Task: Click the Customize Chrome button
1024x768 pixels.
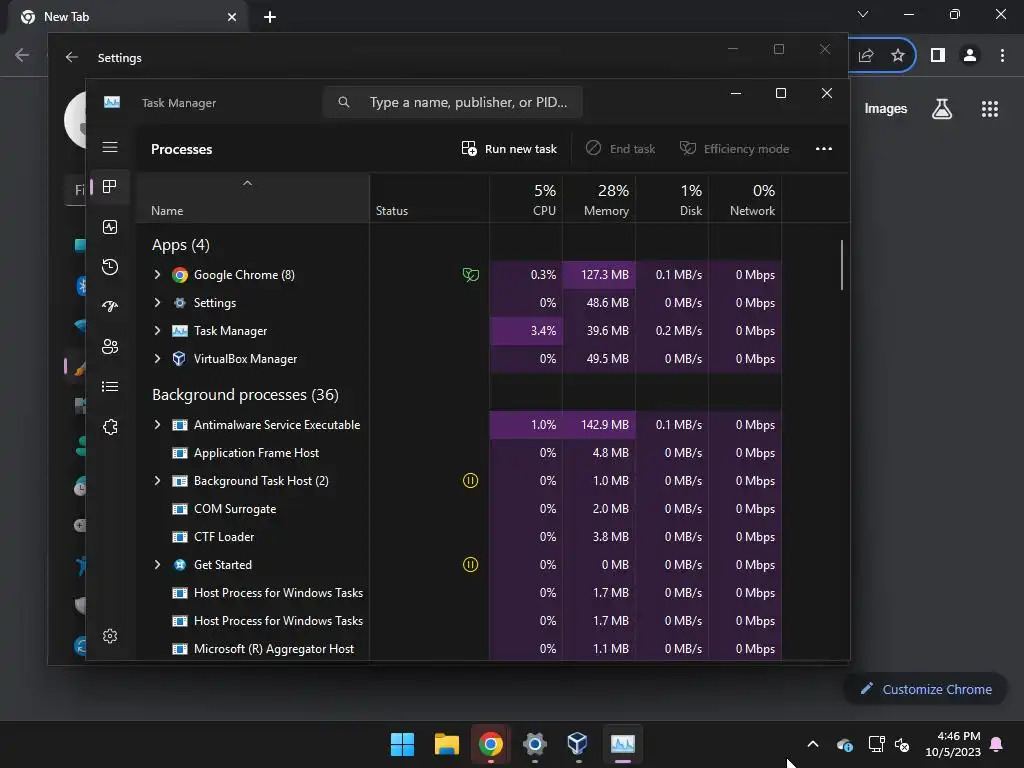Action: point(925,689)
